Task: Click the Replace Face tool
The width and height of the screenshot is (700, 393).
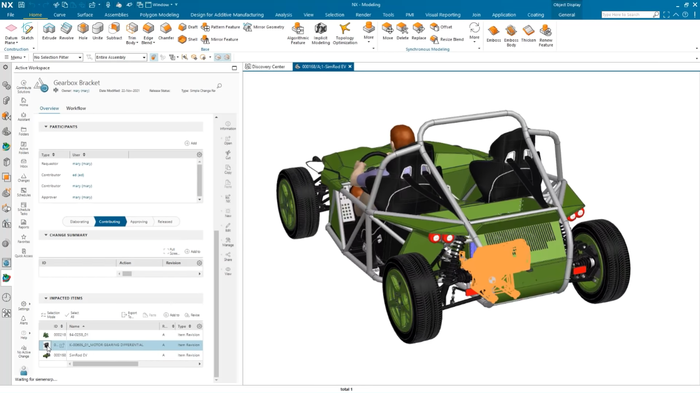Action: 419,31
